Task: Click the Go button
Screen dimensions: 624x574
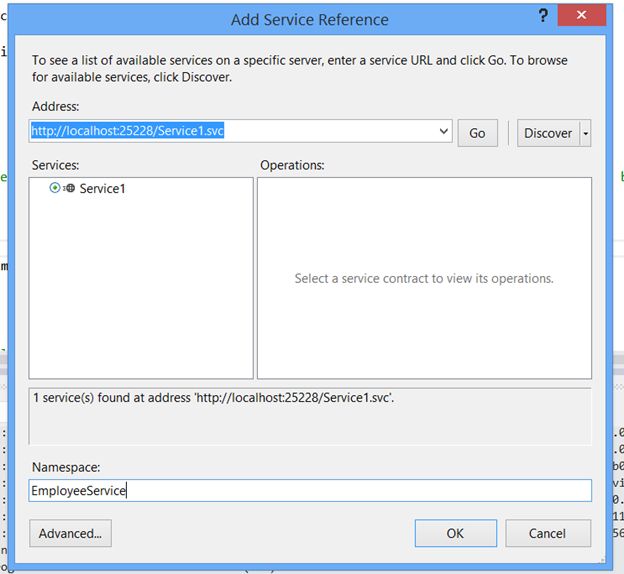Action: coord(477,133)
